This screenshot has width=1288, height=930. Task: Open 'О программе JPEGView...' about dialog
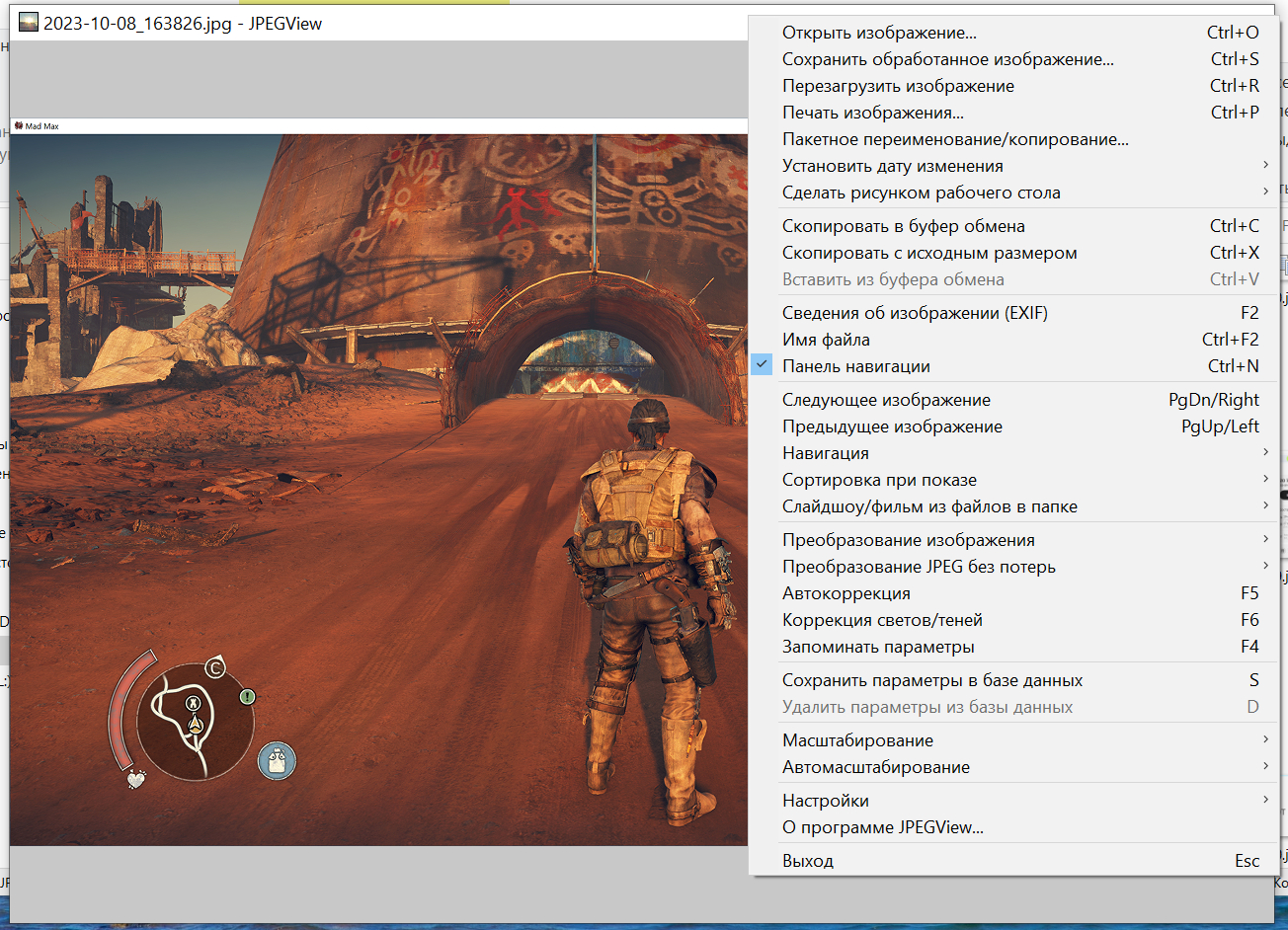1011,827
